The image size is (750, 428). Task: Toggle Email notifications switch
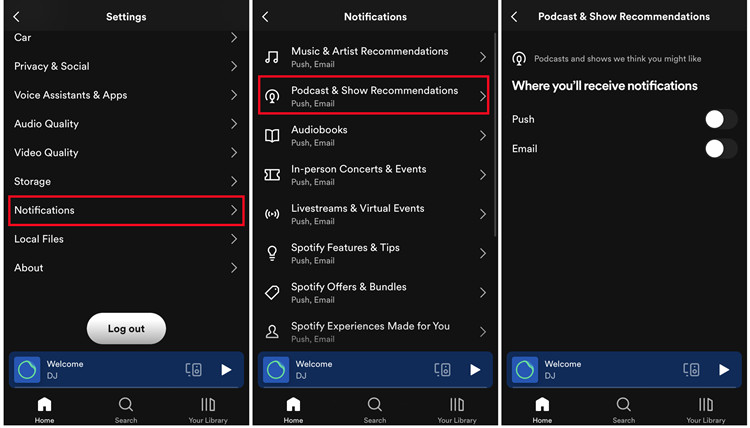[x=721, y=149]
